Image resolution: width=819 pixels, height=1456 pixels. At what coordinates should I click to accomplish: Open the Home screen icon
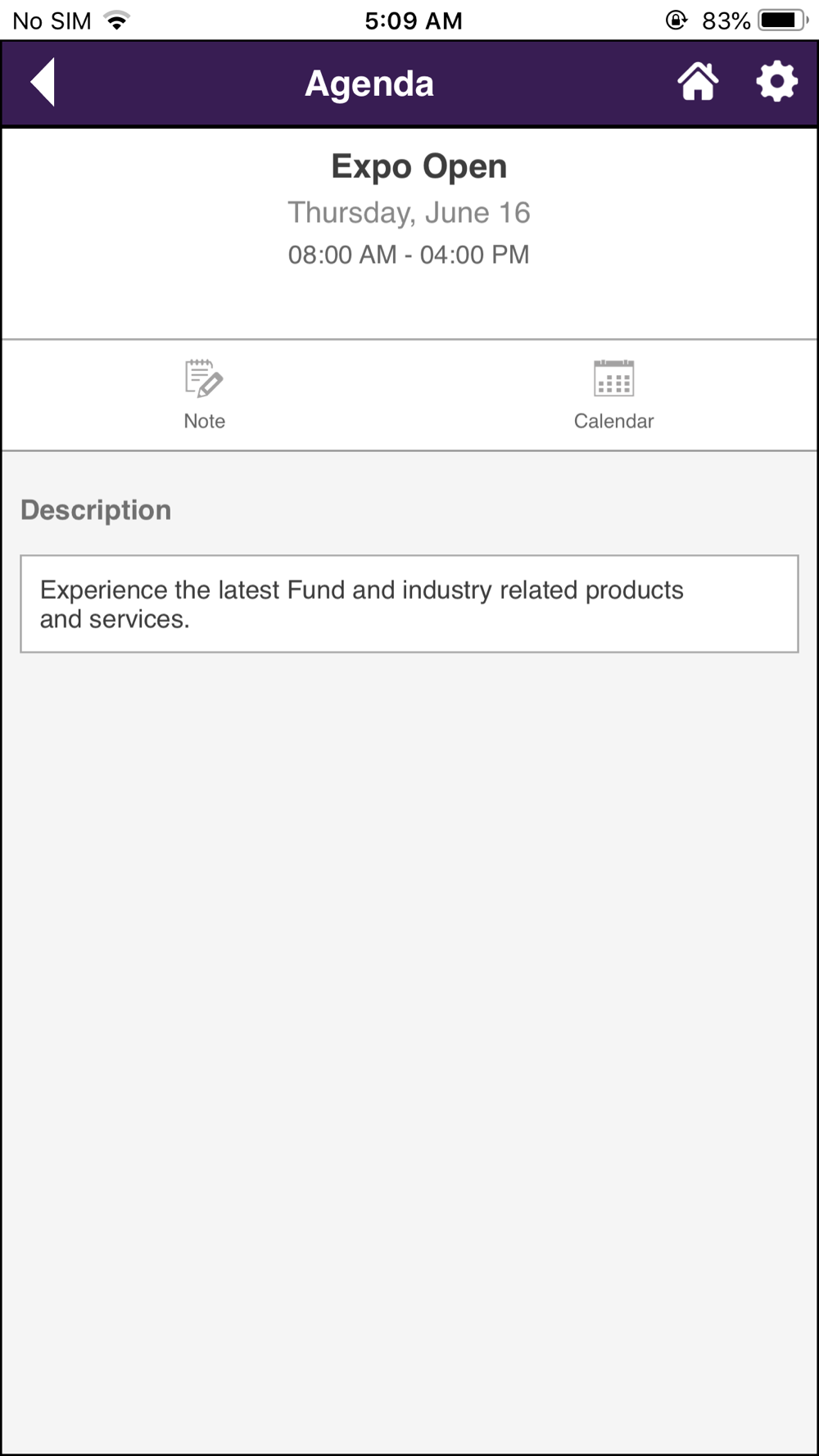click(698, 82)
